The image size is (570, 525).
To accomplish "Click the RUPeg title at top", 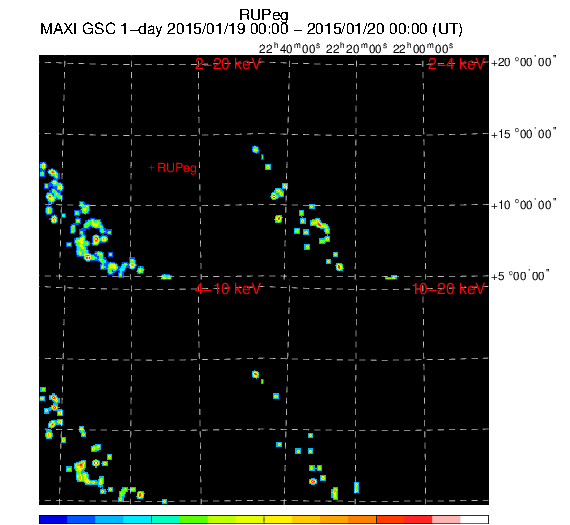I will click(264, 15).
